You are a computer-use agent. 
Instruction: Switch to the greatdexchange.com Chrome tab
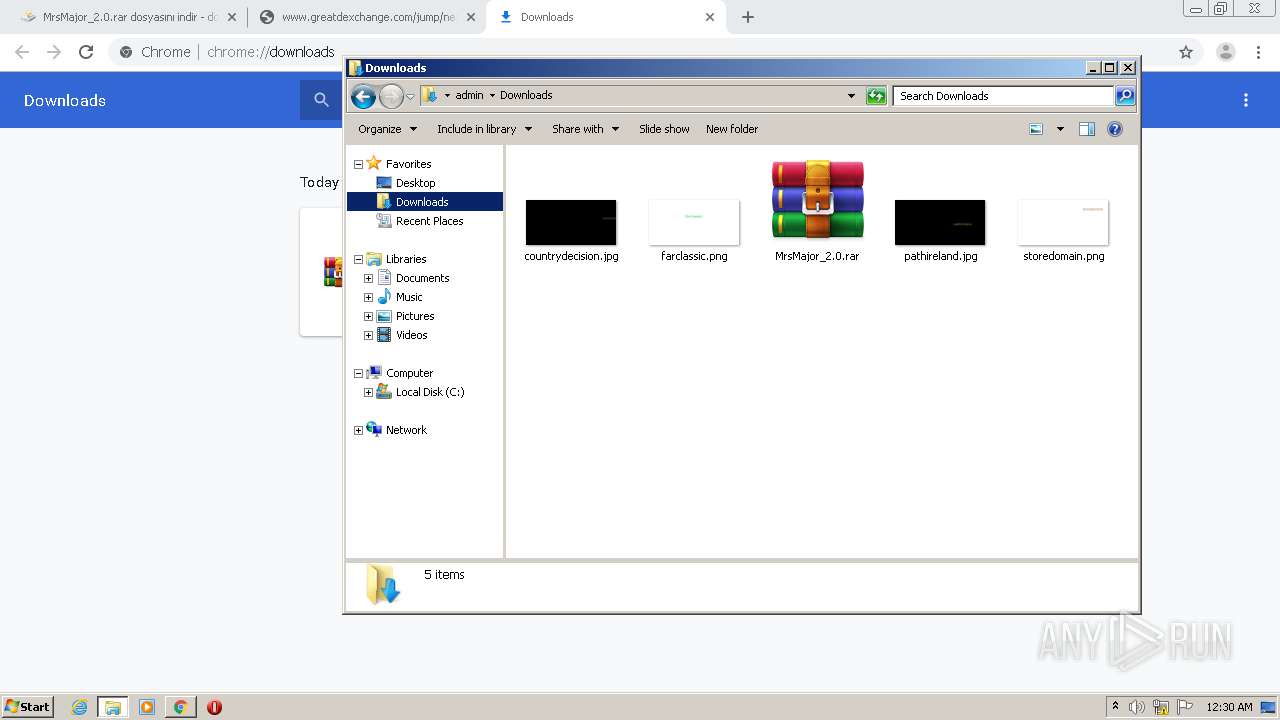click(366, 17)
